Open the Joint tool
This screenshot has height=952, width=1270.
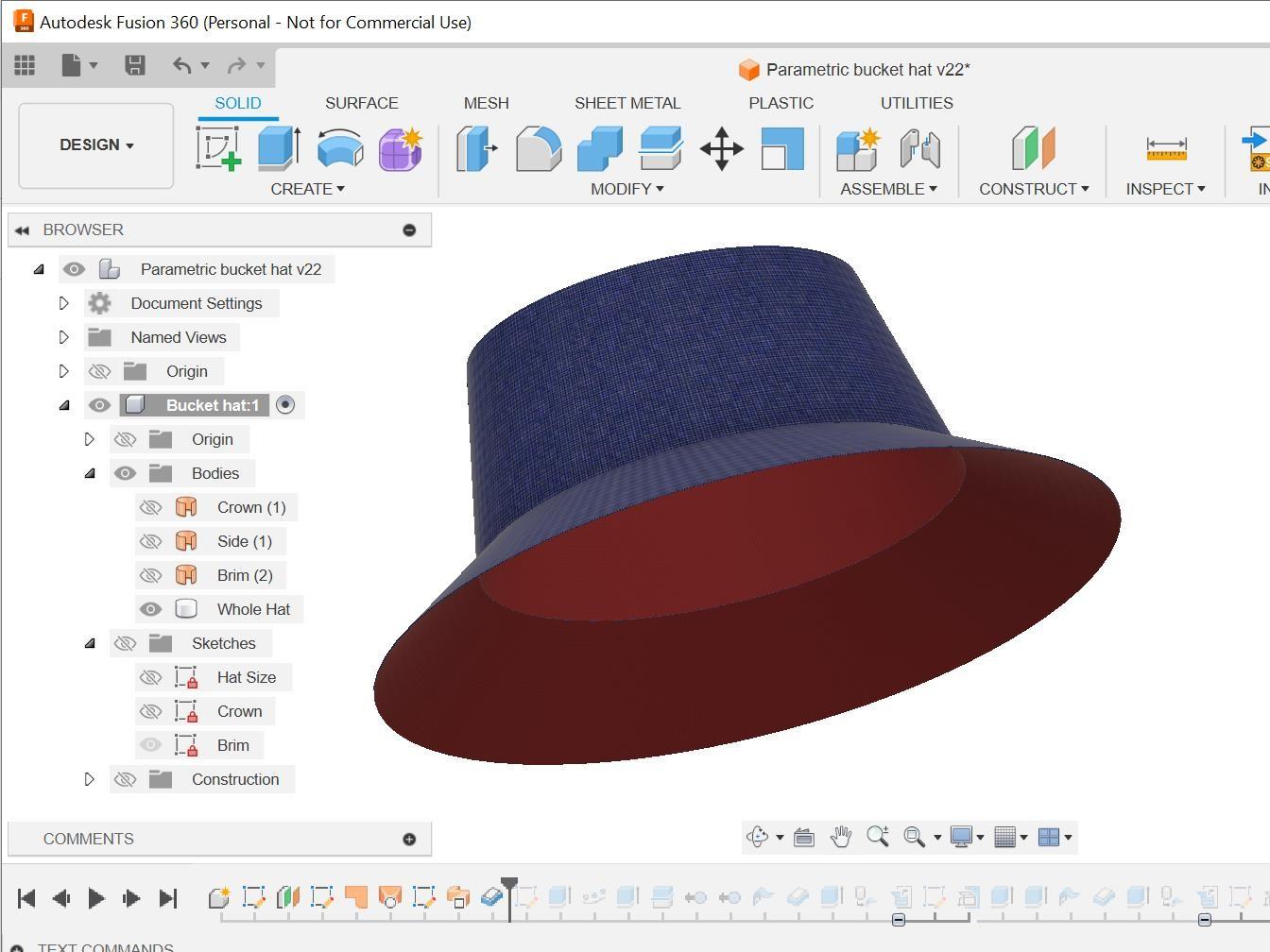pyautogui.click(x=918, y=149)
